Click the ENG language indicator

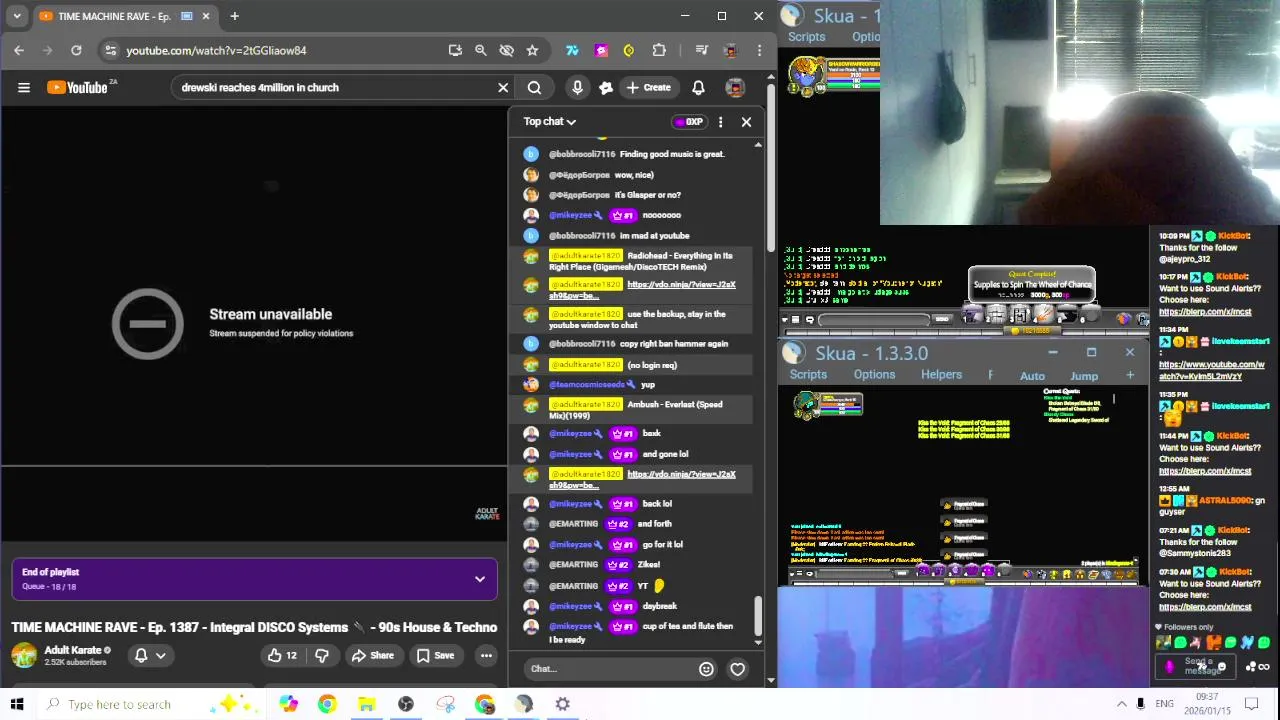click(1164, 704)
